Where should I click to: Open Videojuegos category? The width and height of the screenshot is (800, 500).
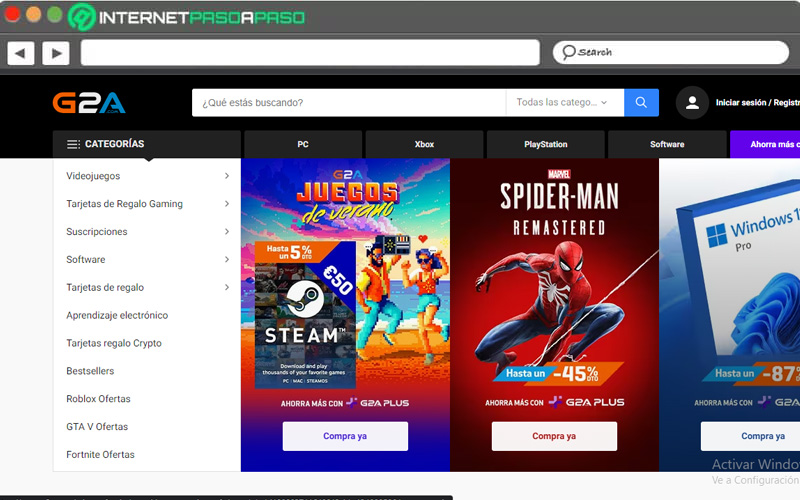tap(93, 176)
